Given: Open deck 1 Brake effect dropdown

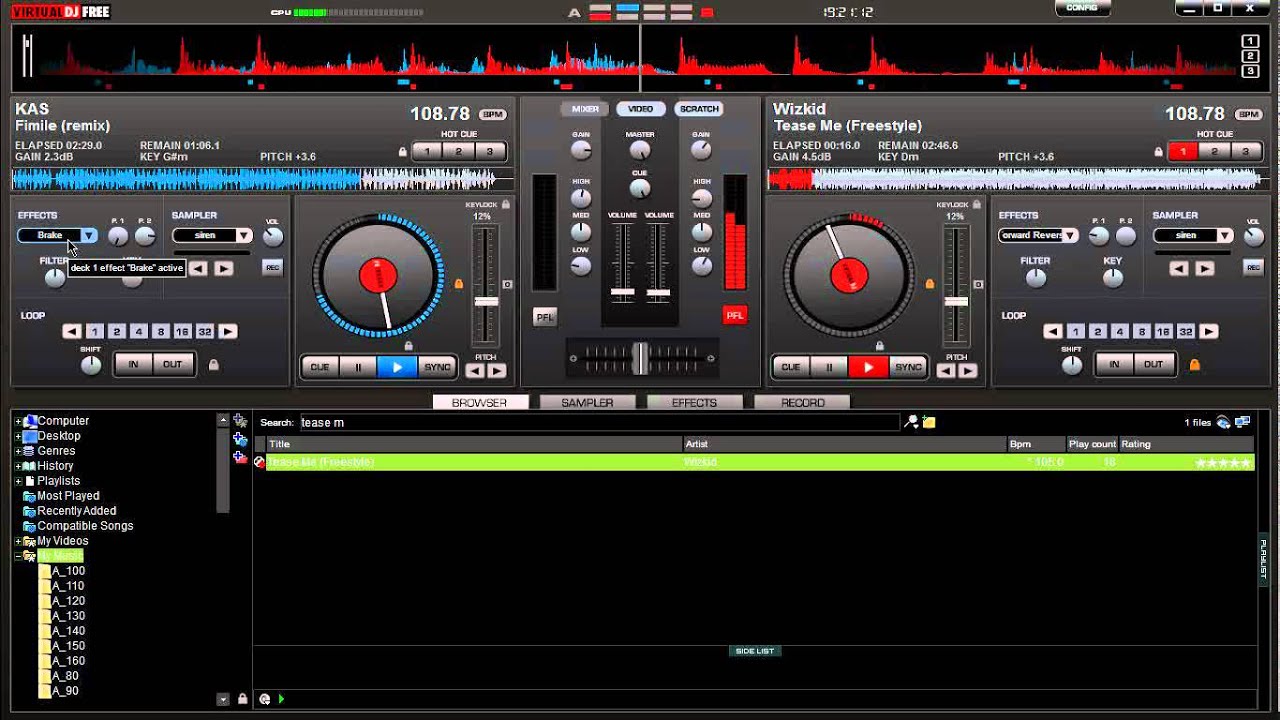Looking at the screenshot, I should [x=89, y=236].
